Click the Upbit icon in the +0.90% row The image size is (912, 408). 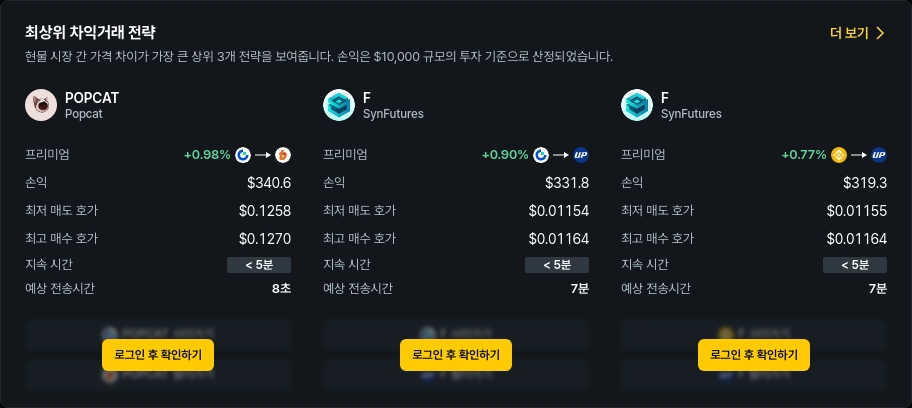[x=581, y=155]
